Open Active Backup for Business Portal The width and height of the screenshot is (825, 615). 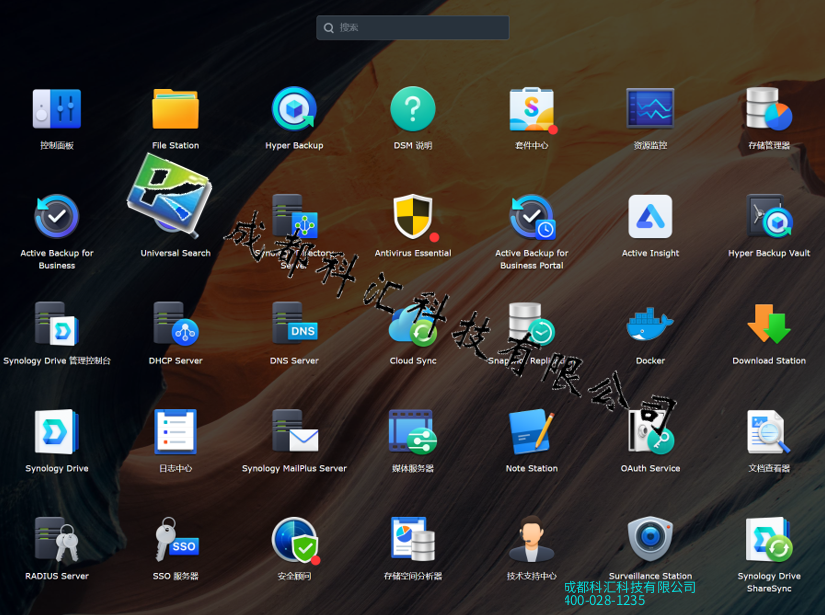(x=532, y=217)
